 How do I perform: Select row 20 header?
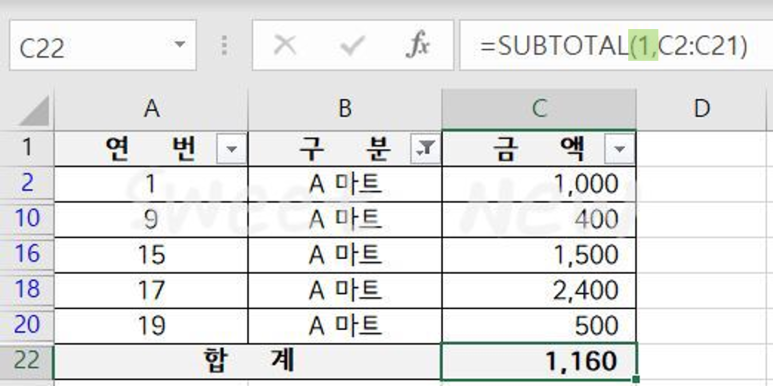[27, 325]
